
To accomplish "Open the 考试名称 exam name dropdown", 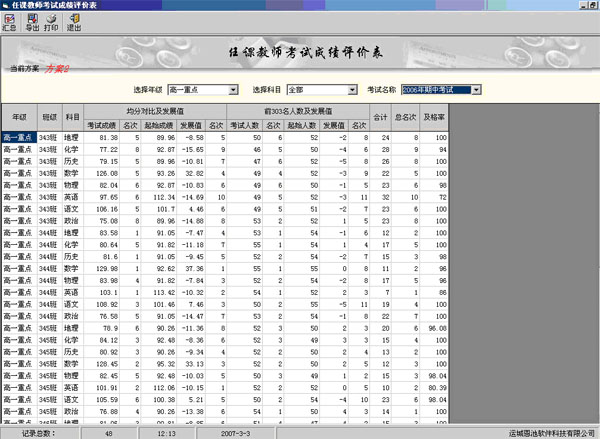I will coord(476,90).
